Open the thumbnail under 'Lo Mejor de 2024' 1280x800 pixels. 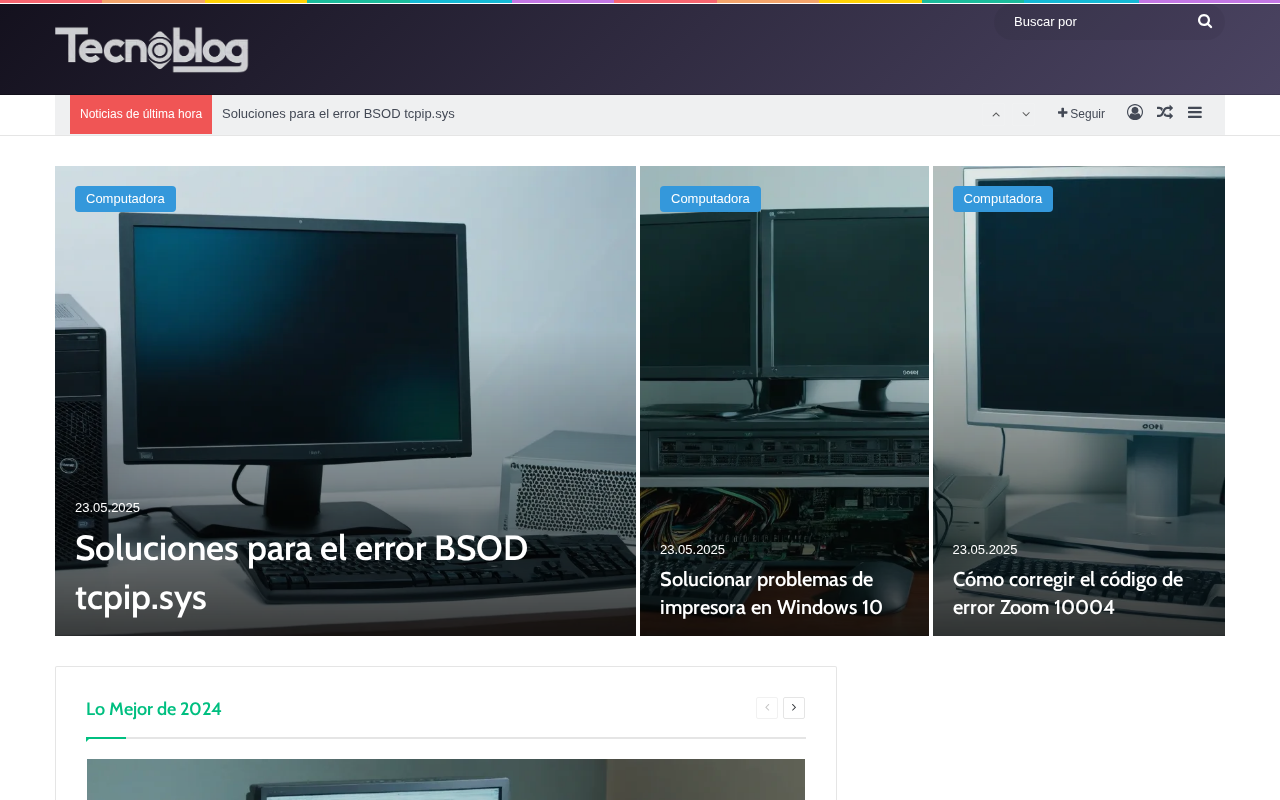click(x=446, y=779)
